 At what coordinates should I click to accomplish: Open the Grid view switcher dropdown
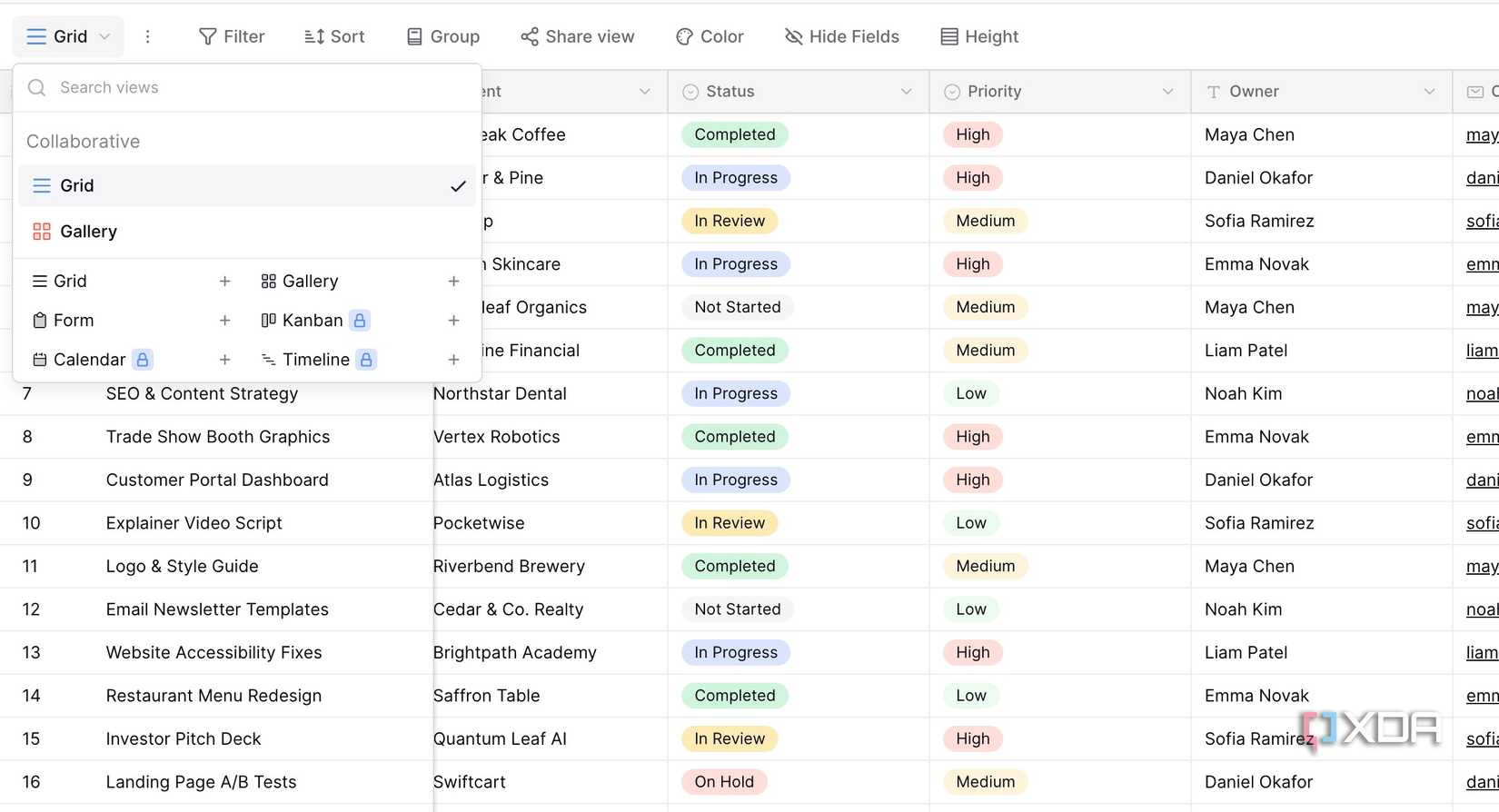click(x=68, y=36)
